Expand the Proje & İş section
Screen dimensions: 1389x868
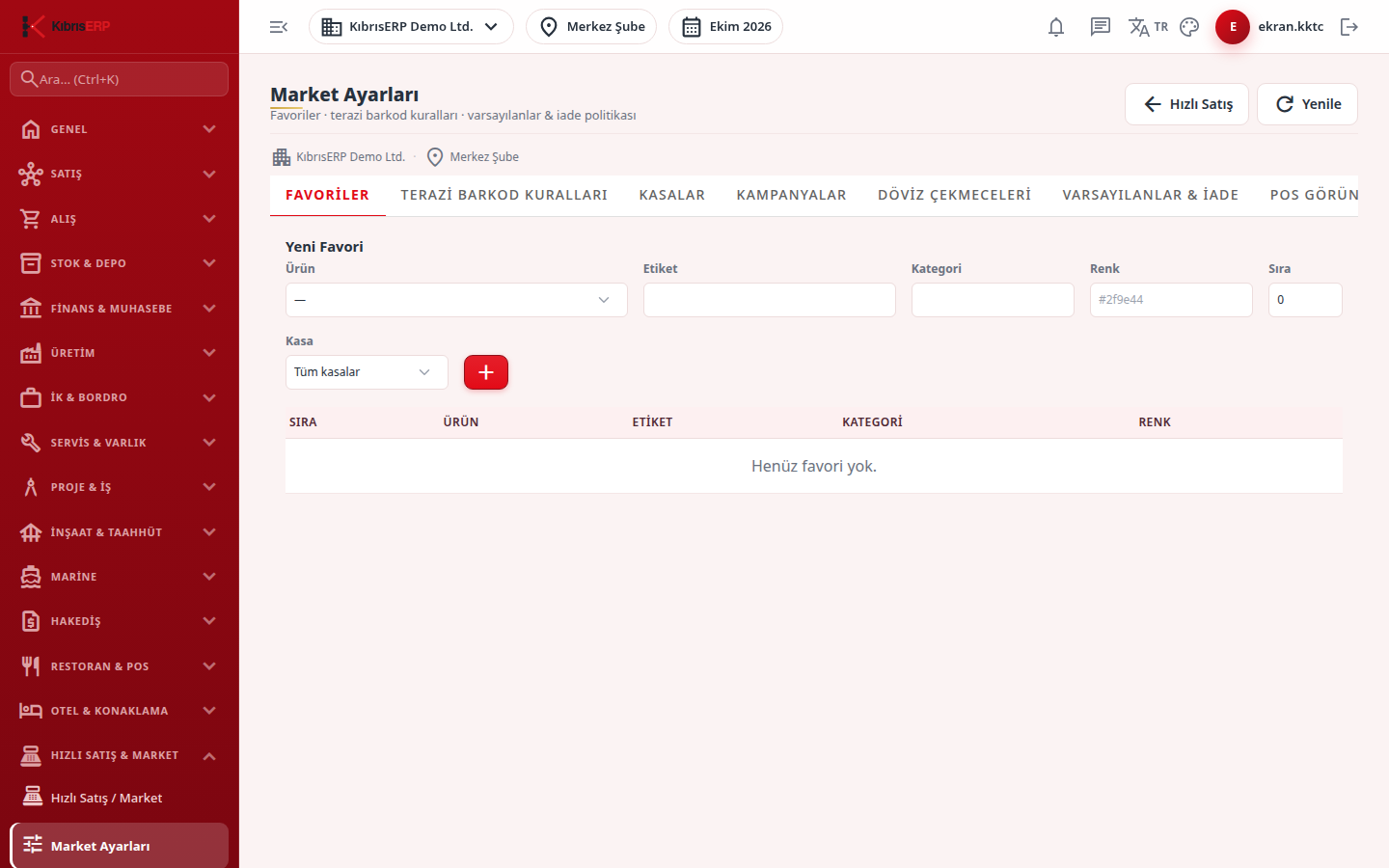120,487
